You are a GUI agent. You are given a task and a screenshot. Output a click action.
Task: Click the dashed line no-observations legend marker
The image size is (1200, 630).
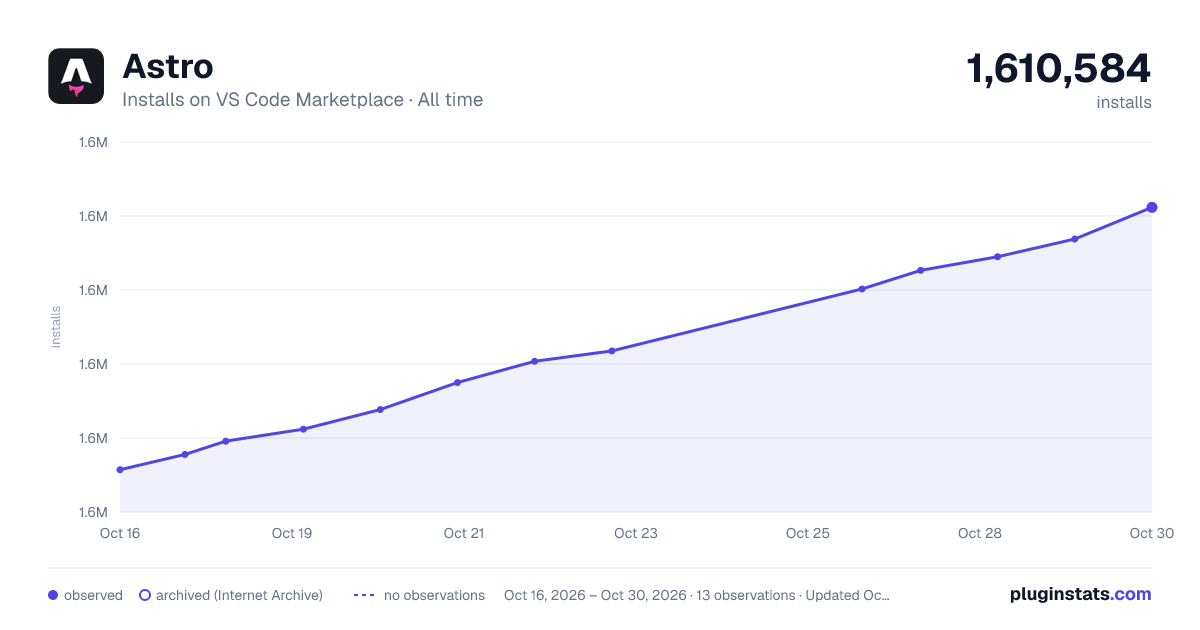[364, 595]
